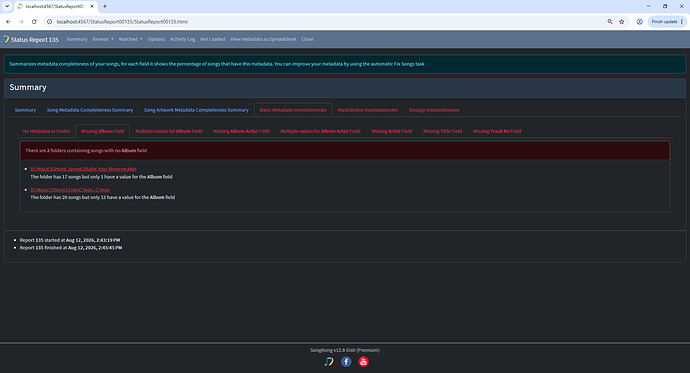Click the browser address bar URL
Screen dimensions: 690x373
(x=122, y=22)
